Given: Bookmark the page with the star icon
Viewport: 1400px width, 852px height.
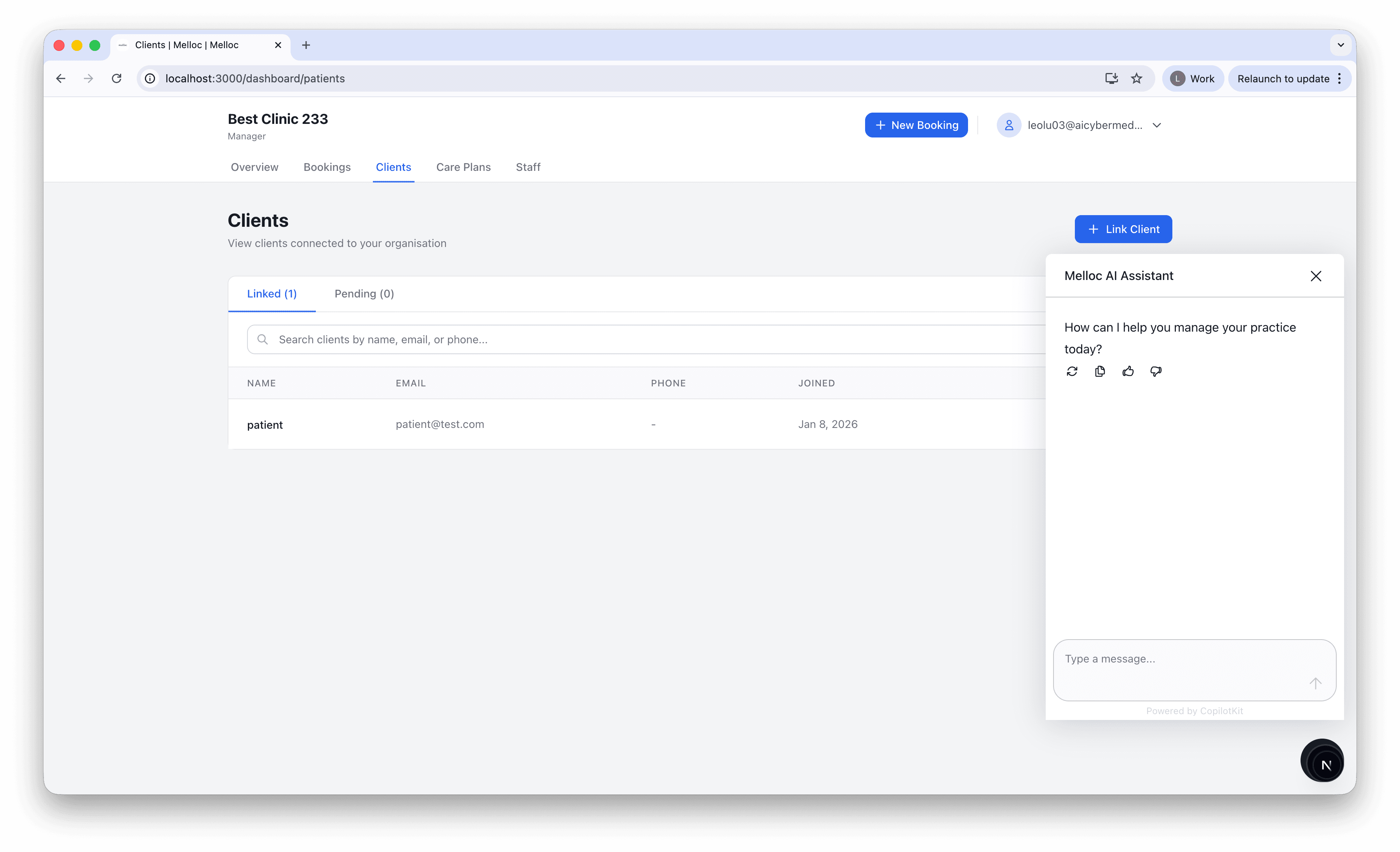Looking at the screenshot, I should click(x=1137, y=78).
